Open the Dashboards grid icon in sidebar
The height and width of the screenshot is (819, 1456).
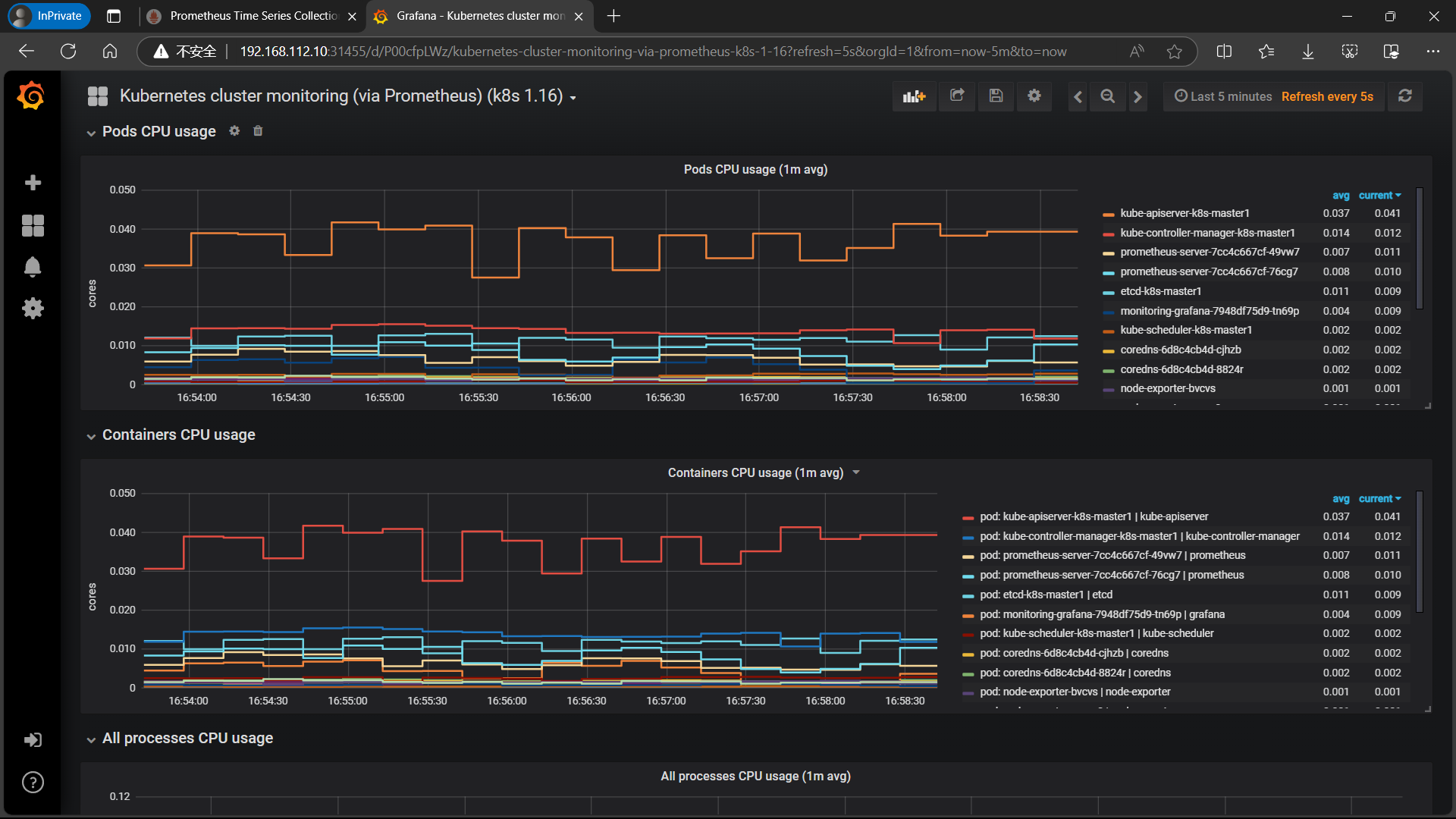[x=33, y=225]
